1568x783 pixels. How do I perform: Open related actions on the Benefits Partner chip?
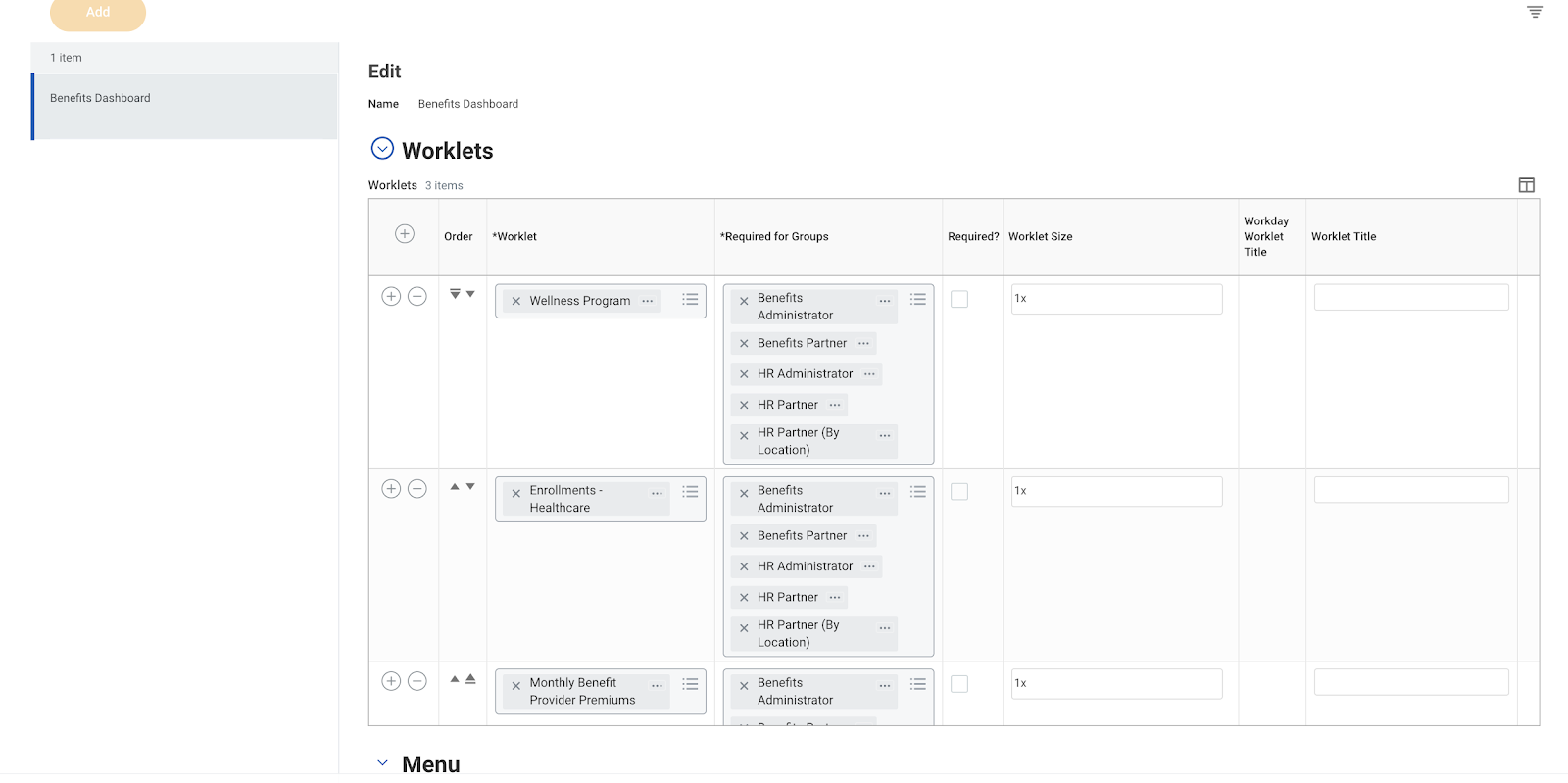point(863,343)
